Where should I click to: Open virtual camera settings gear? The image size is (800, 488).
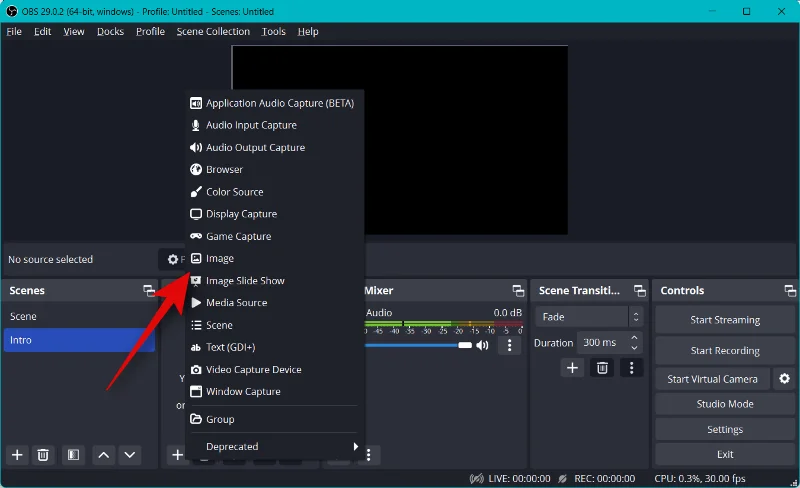tap(784, 379)
